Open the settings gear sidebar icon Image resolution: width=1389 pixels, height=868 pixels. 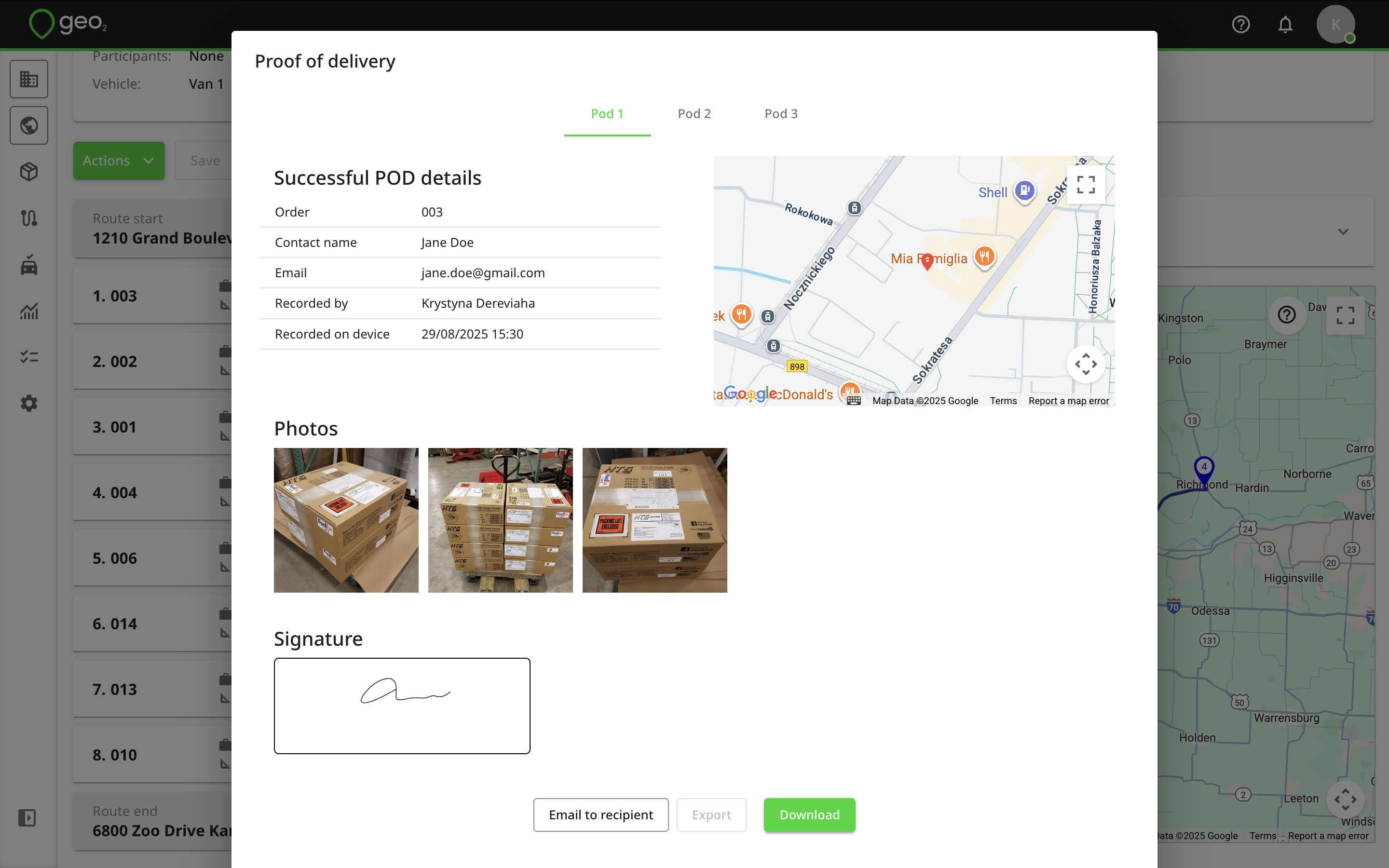tap(29, 404)
